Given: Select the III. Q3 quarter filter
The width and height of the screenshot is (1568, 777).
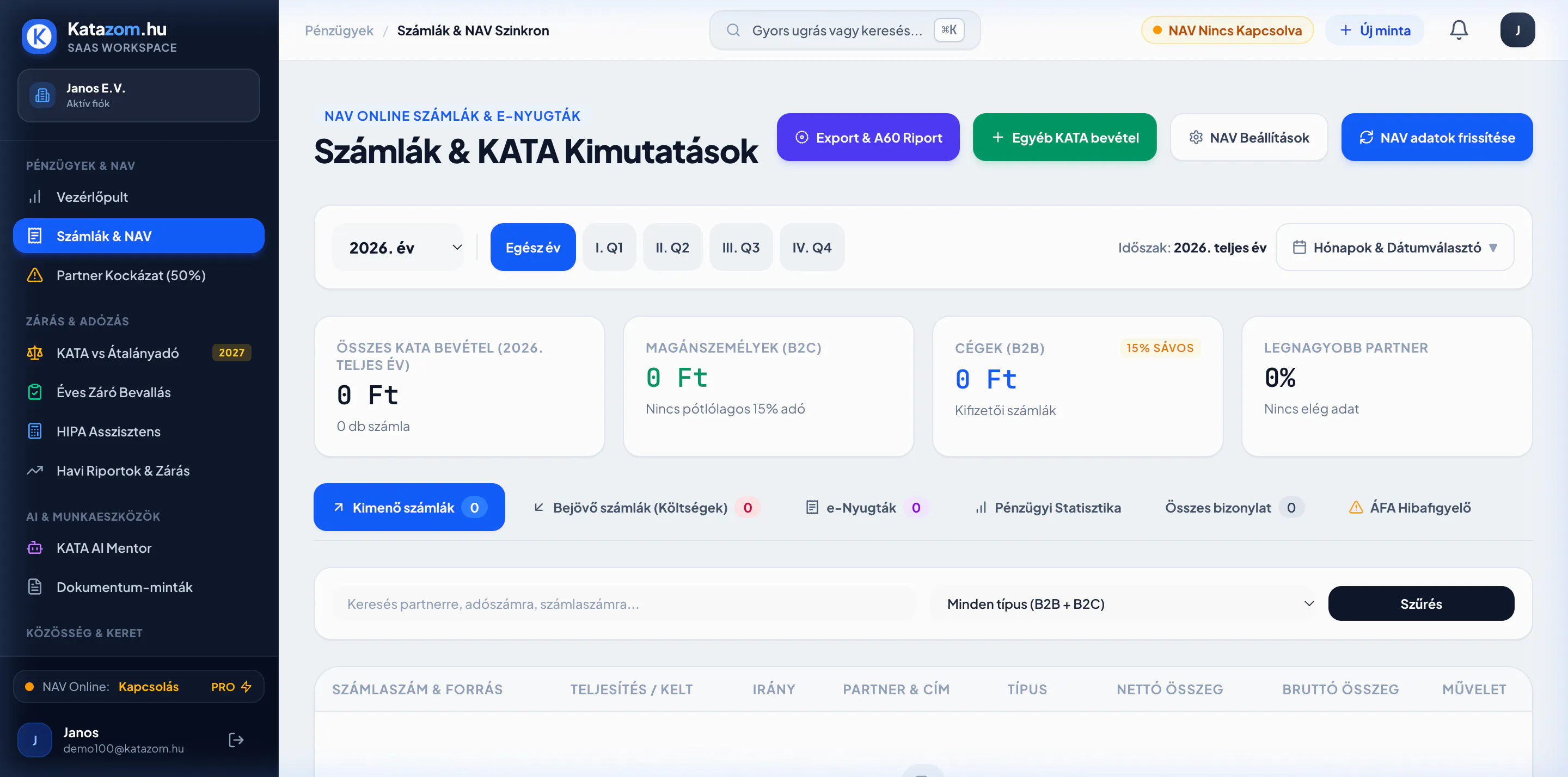Looking at the screenshot, I should coord(740,247).
